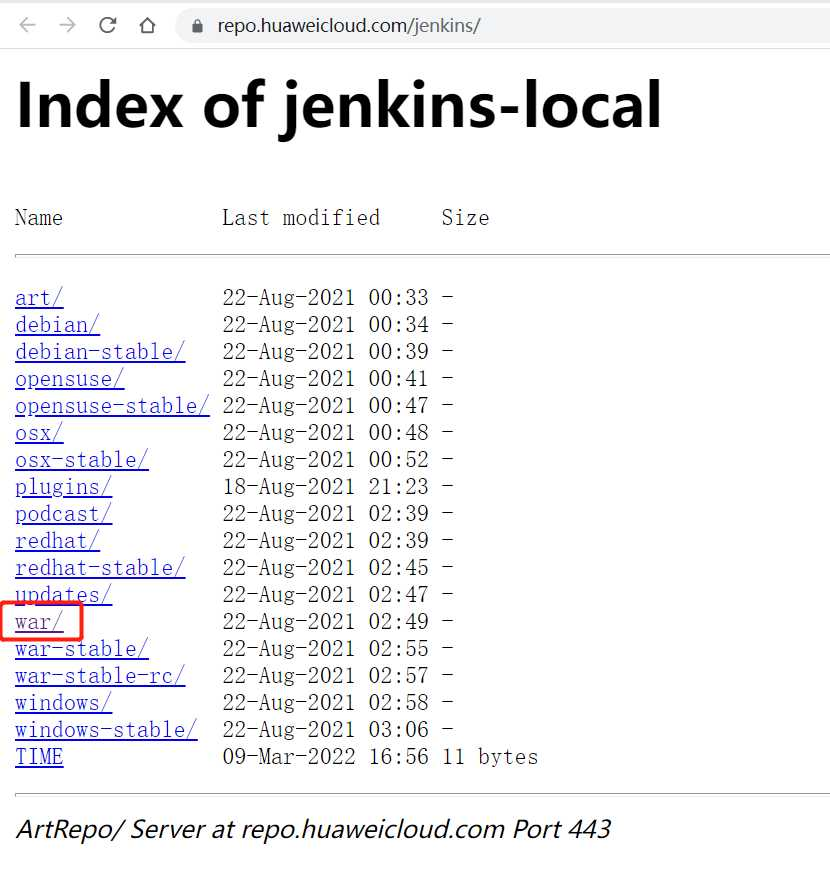Viewport: 830px width, 885px height.
Task: Click the date 18-Aug-2021 21:23
Action: click(x=326, y=487)
